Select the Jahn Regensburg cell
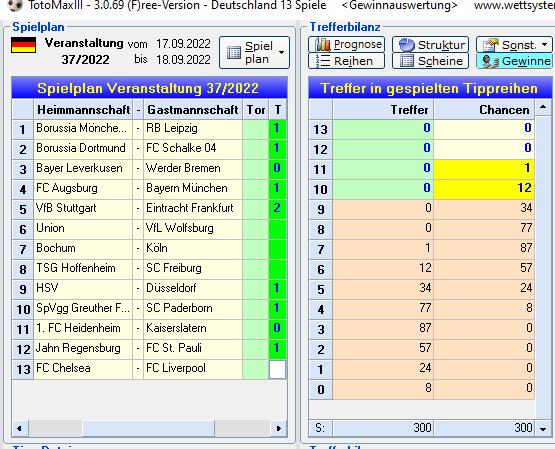This screenshot has height=449, width=555. point(83,349)
